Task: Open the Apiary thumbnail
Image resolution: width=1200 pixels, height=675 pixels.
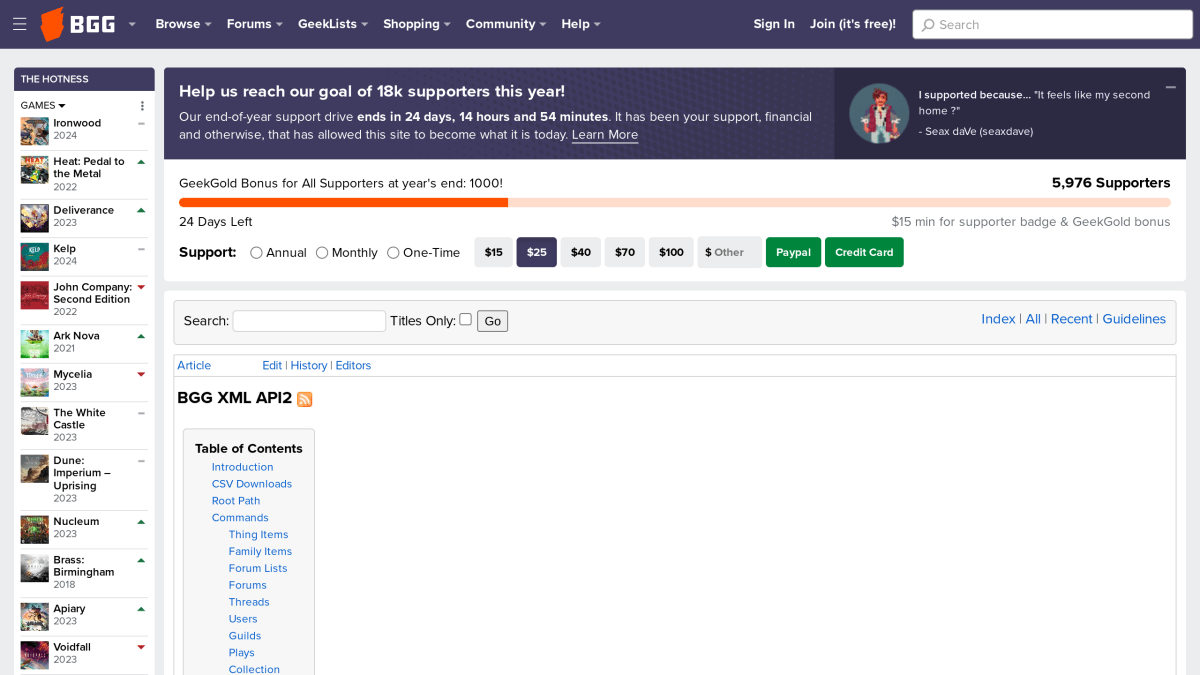Action: pyautogui.click(x=35, y=616)
